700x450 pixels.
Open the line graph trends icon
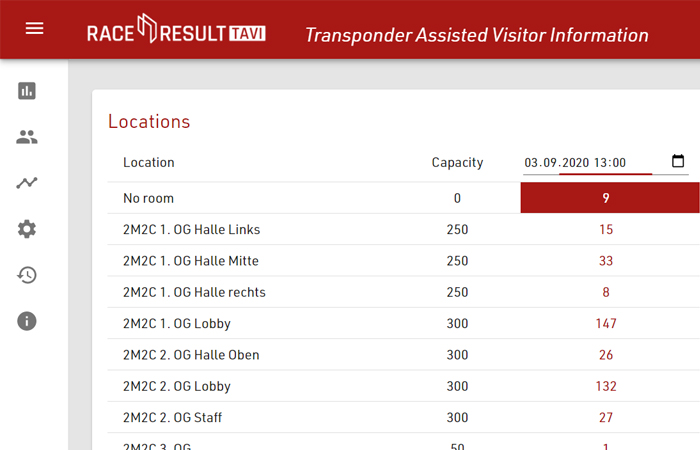[x=27, y=183]
